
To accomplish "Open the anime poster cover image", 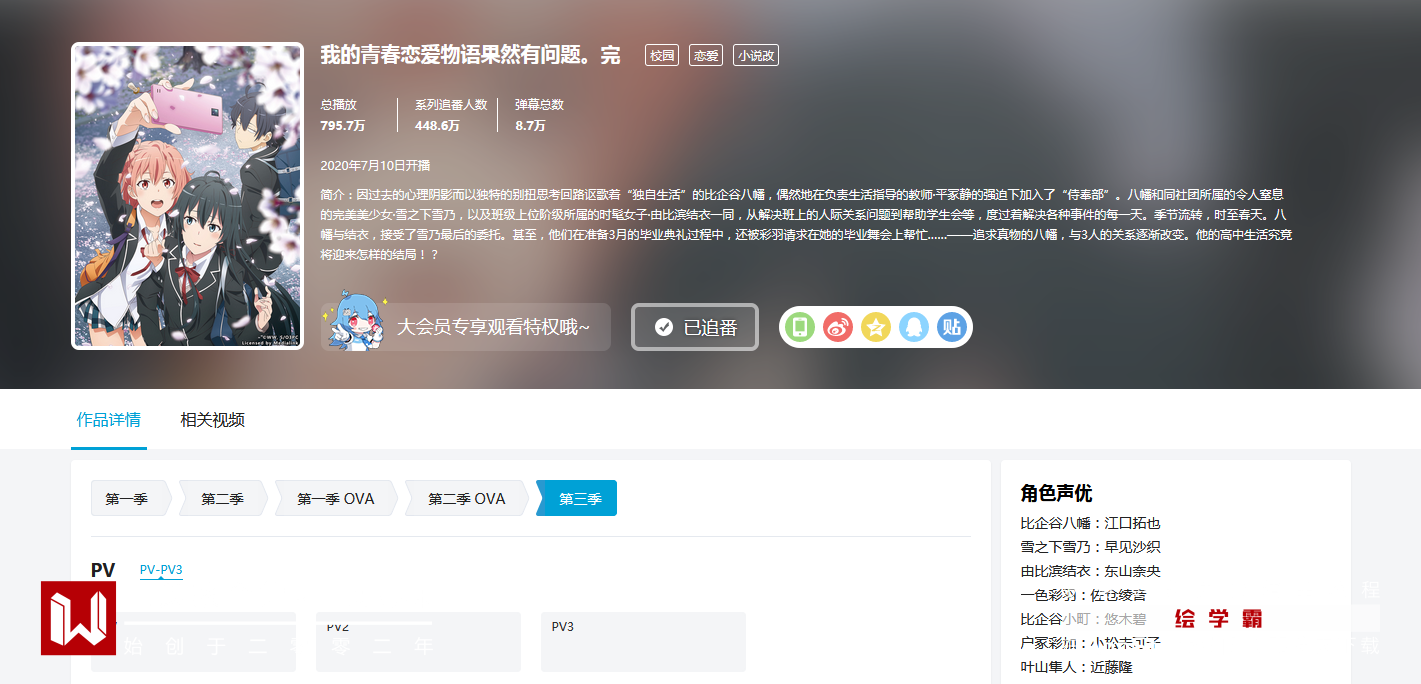I will pos(187,196).
